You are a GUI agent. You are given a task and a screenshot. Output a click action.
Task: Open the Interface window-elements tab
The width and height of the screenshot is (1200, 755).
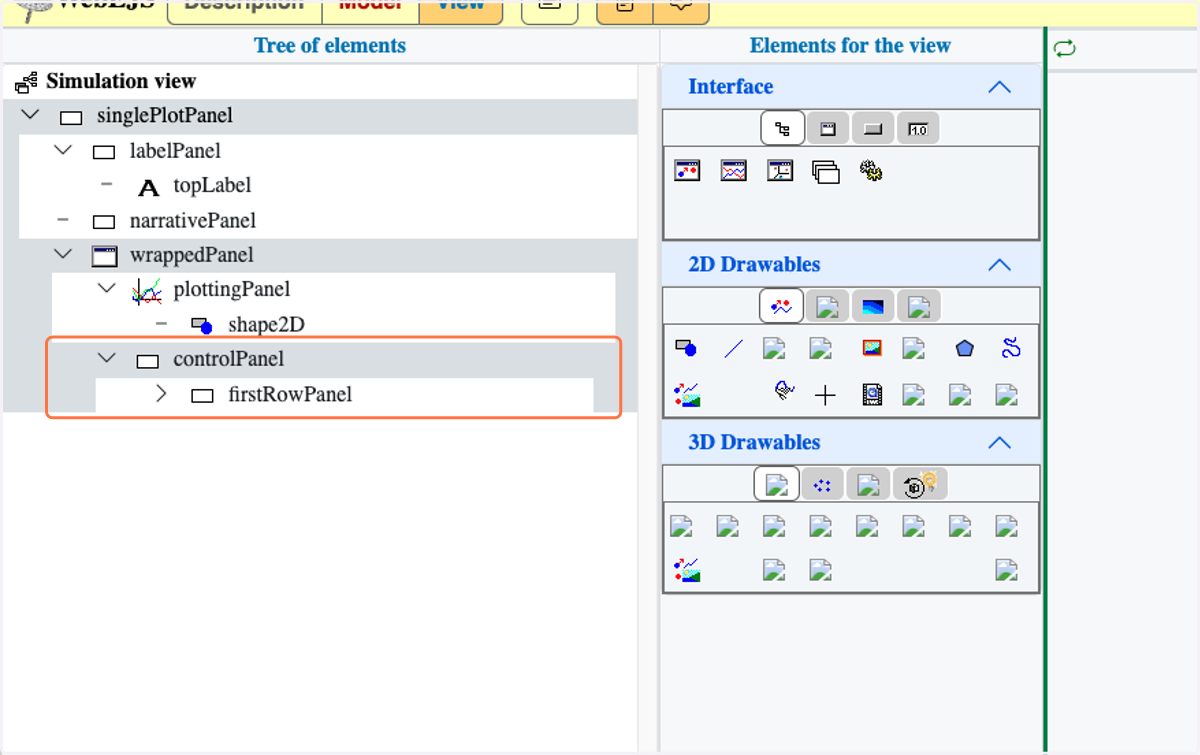point(828,129)
